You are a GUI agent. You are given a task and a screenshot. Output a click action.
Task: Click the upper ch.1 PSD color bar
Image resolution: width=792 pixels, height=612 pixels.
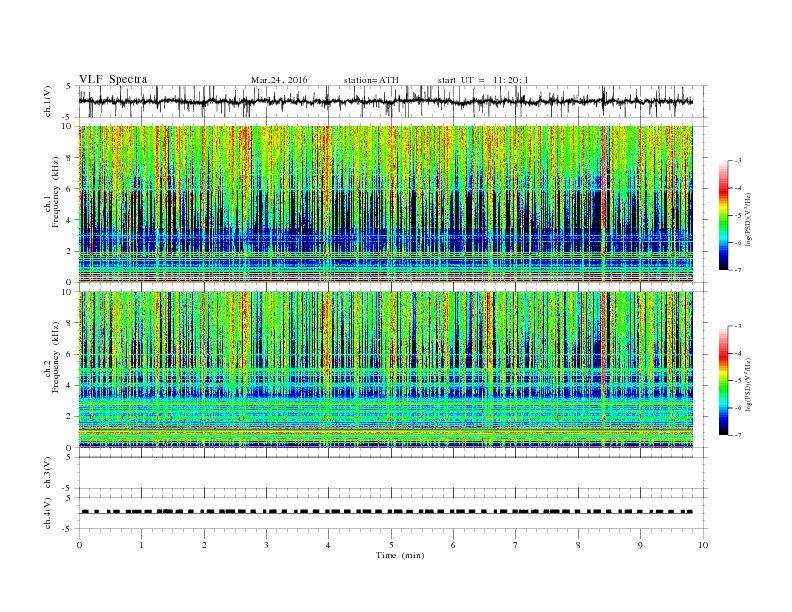tap(723, 215)
